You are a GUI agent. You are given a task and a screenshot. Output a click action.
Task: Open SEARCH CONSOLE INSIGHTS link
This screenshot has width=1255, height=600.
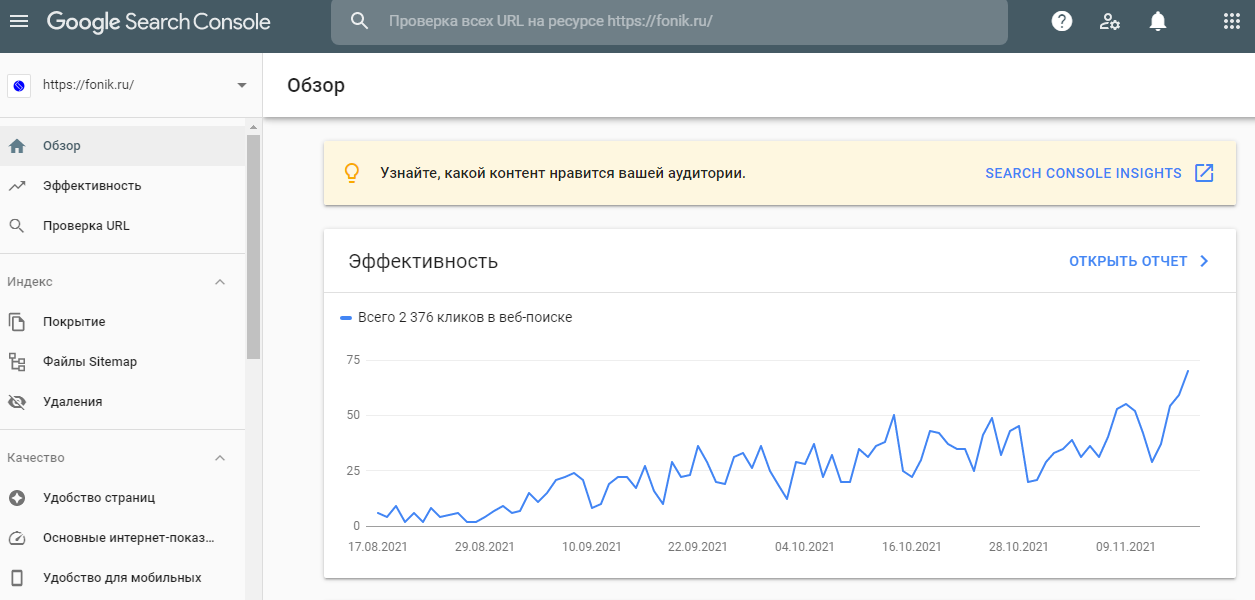(x=1083, y=173)
